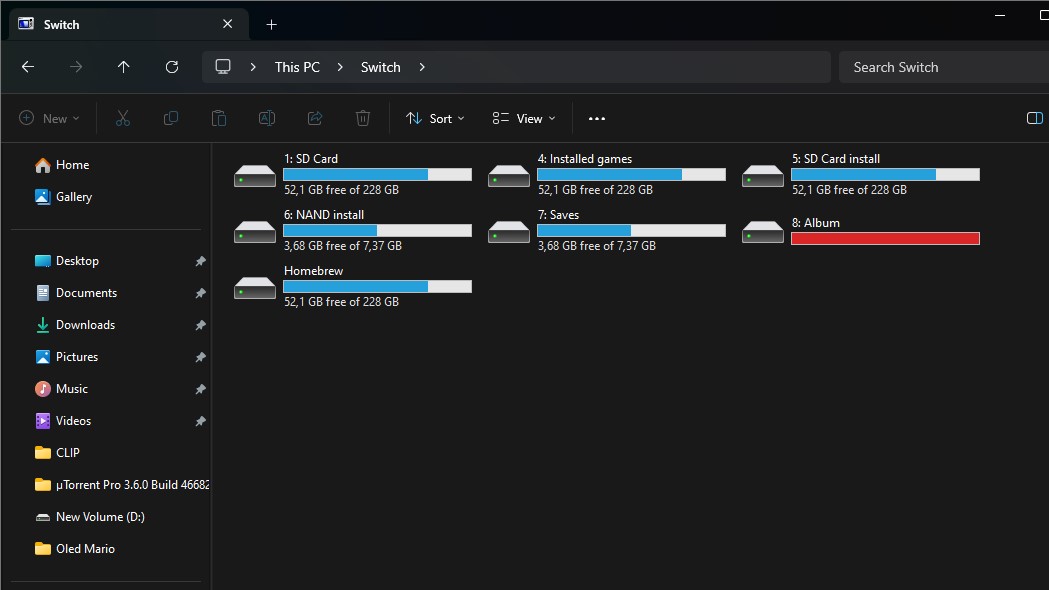The width and height of the screenshot is (1049, 590).
Task: Open the three-dot See more menu
Action: [597, 118]
